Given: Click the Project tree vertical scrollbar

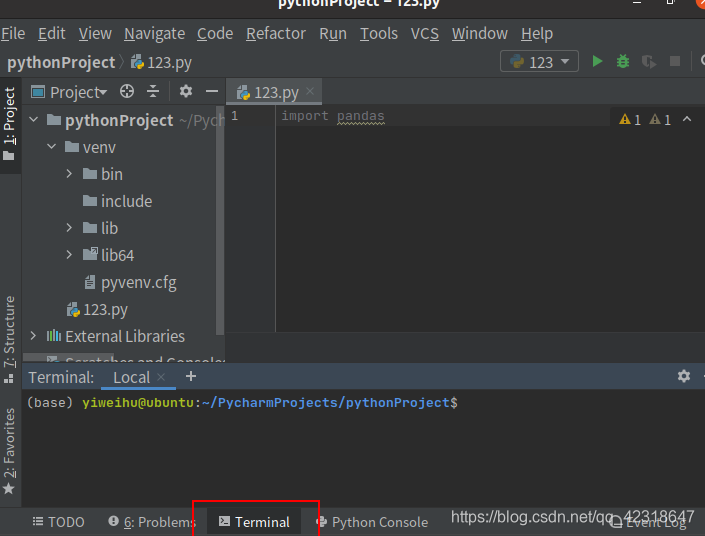Looking at the screenshot, I should [220, 220].
